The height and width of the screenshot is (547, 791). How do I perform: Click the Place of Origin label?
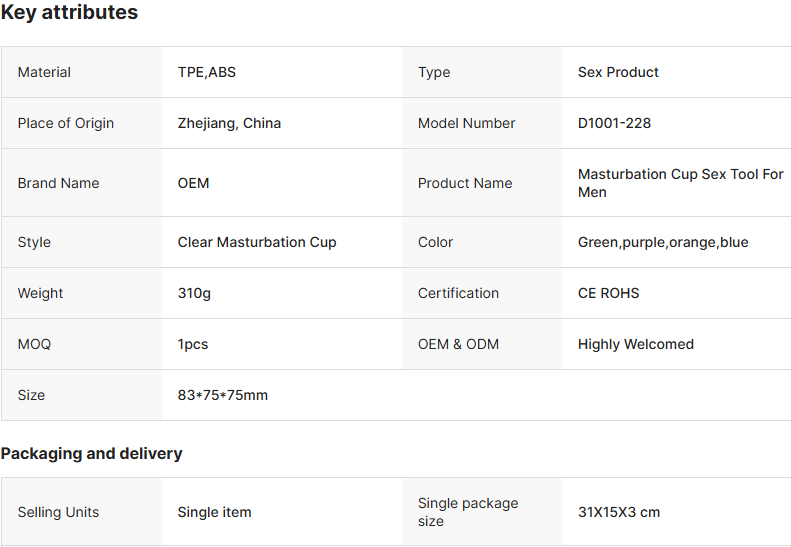[x=66, y=123]
